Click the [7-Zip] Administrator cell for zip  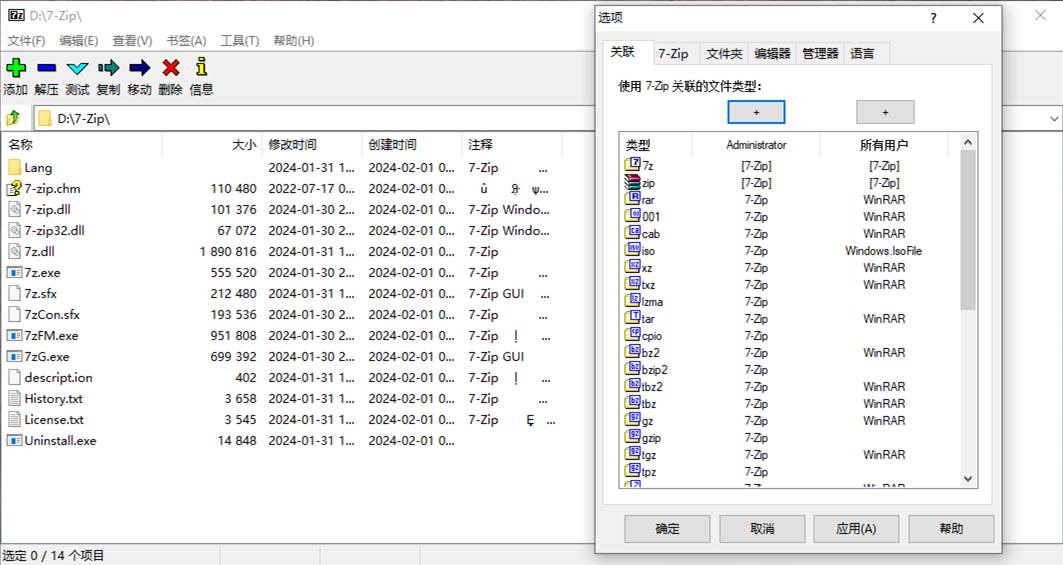(757, 182)
